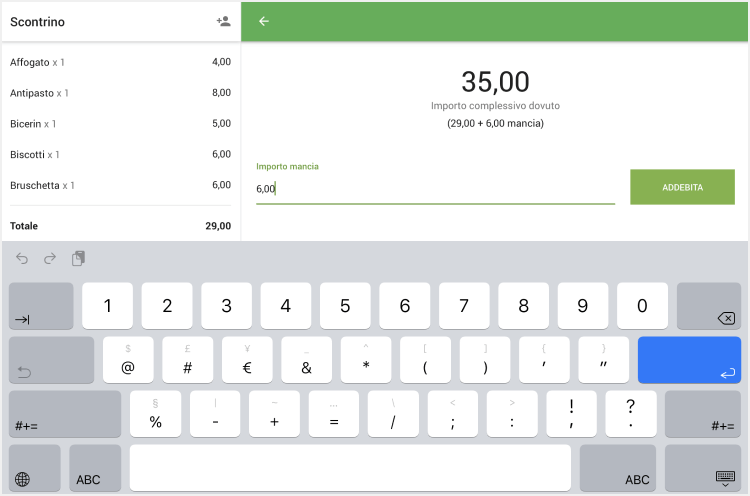This screenshot has width=750, height=496.
Task: Toggle more symbols with left #+= key
Action: [65, 414]
